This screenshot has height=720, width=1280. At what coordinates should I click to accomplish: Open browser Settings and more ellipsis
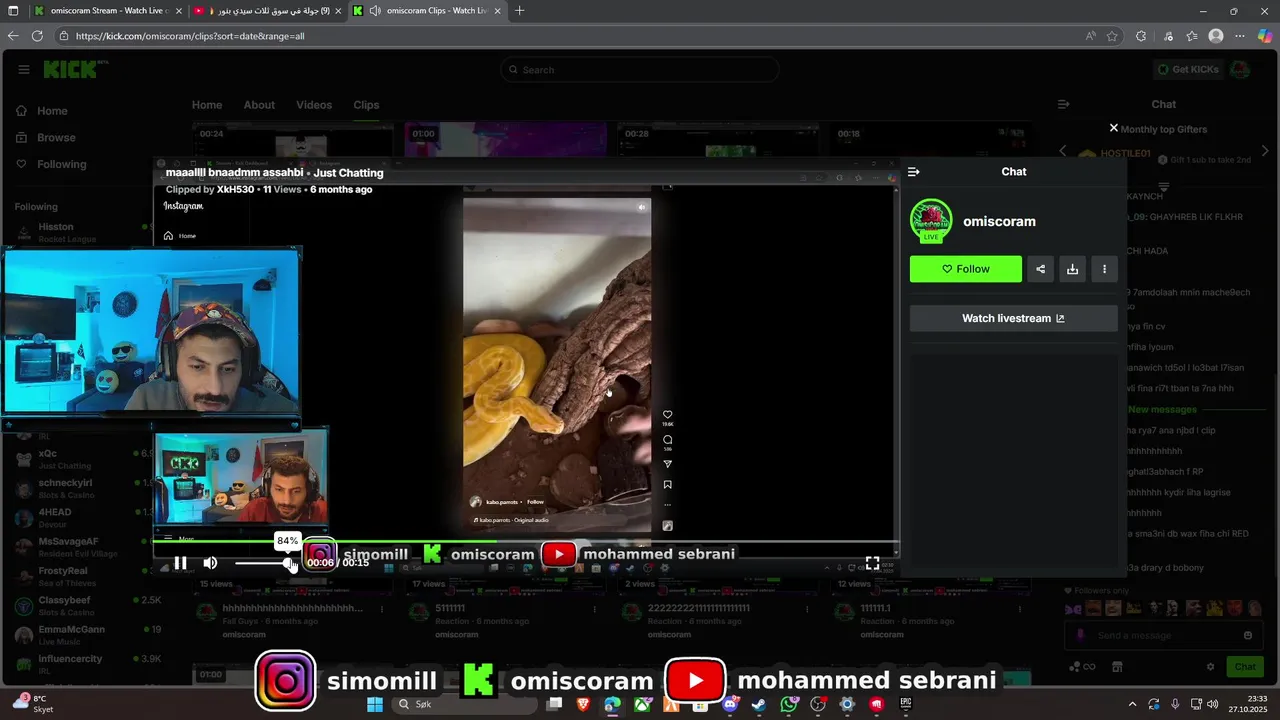pyautogui.click(x=1240, y=36)
